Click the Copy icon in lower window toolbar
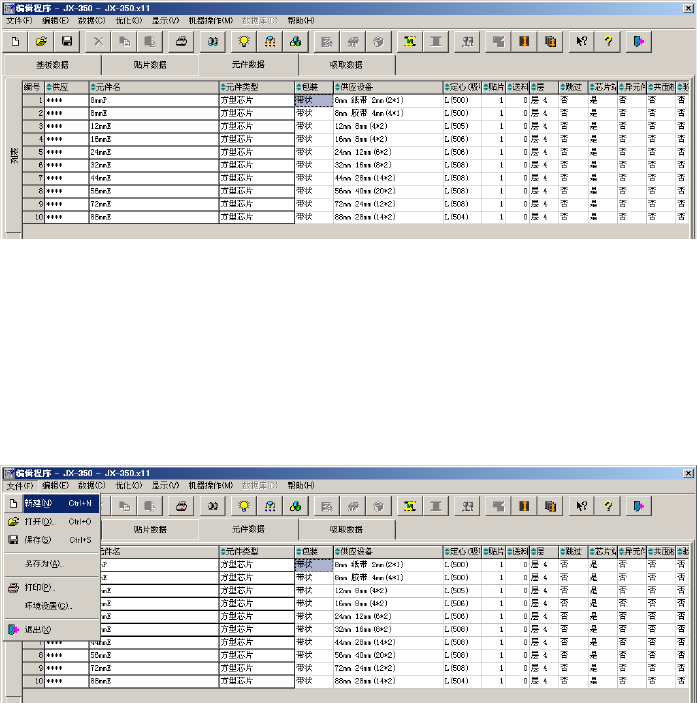The image size is (697, 703). point(124,506)
